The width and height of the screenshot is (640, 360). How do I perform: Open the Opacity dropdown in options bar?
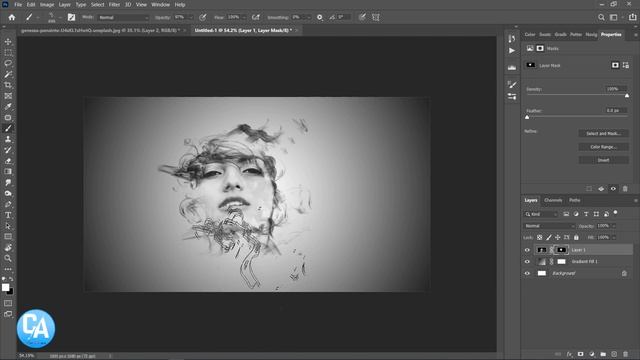(190, 18)
